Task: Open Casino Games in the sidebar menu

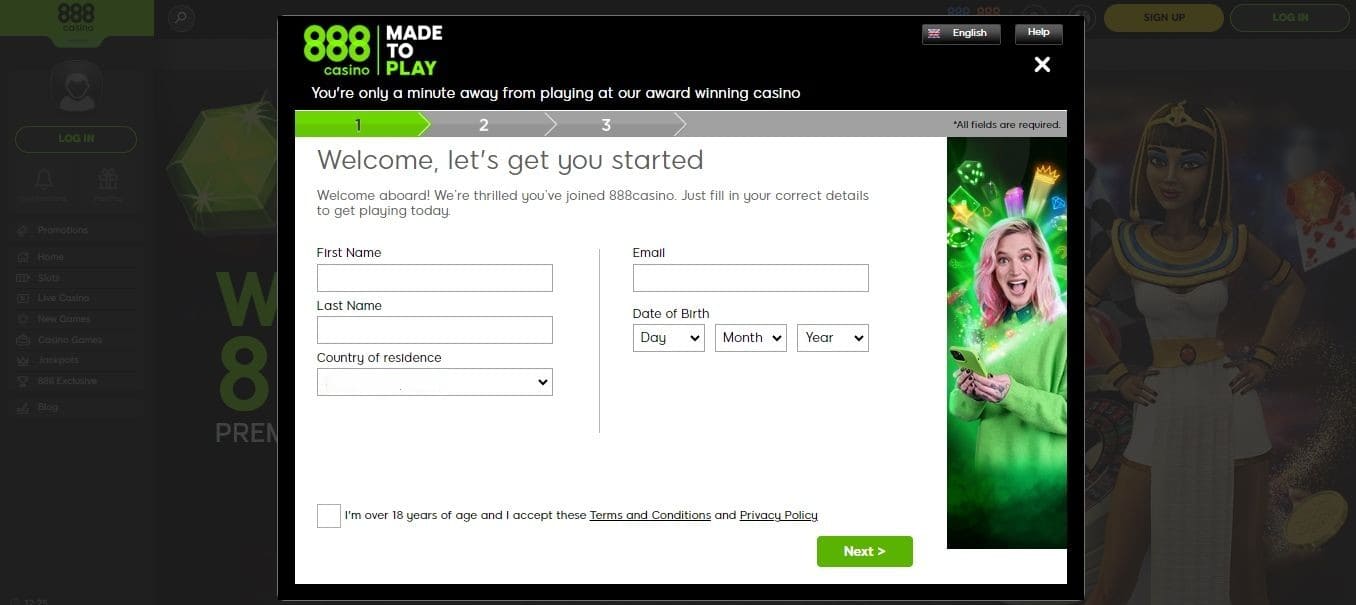Action: 70,340
